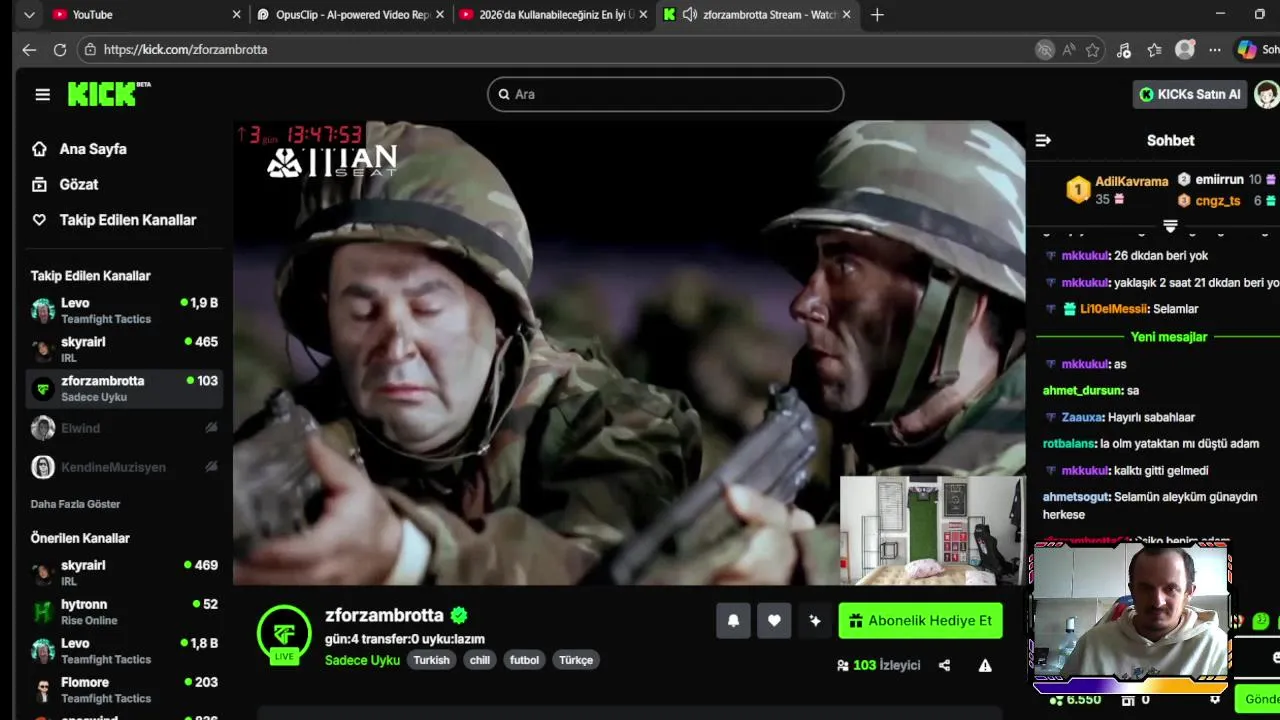Open the tab search dropdown arrow
1280x720 pixels.
tap(29, 14)
